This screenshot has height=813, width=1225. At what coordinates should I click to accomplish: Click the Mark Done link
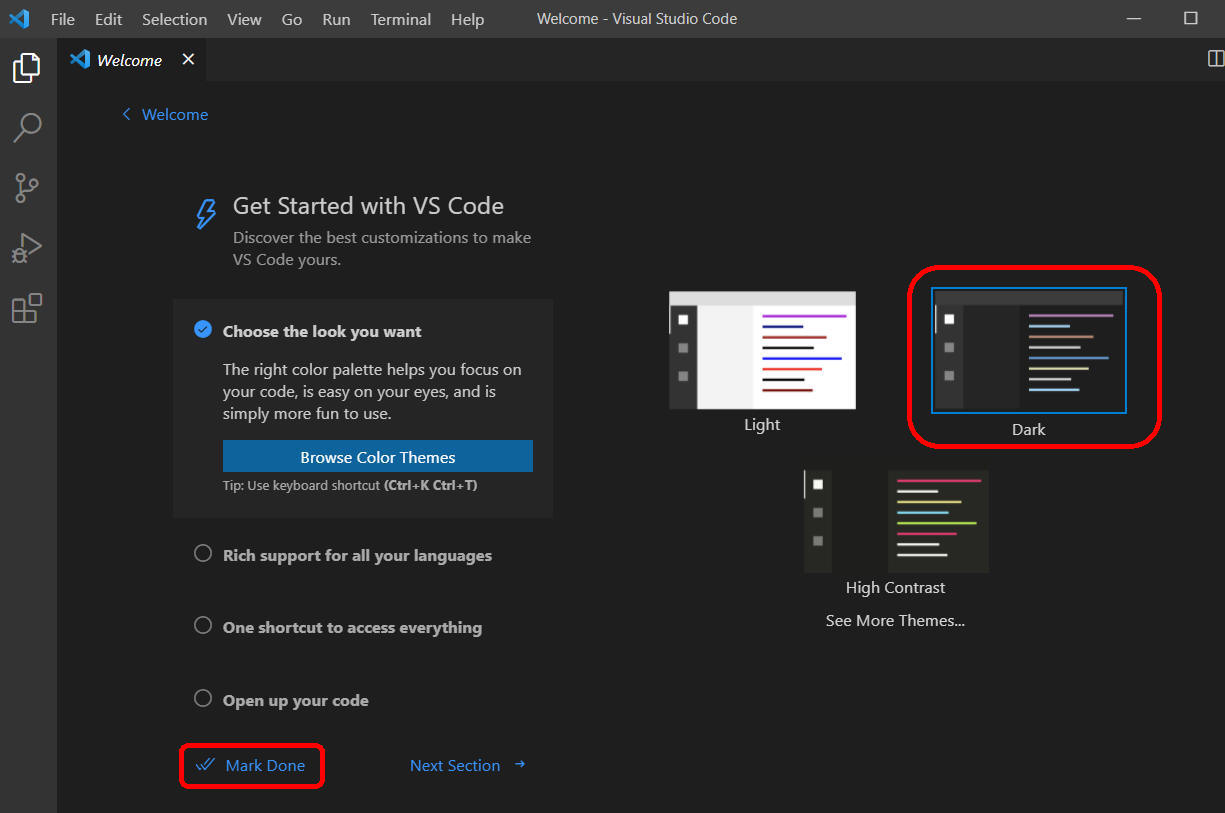click(x=265, y=765)
